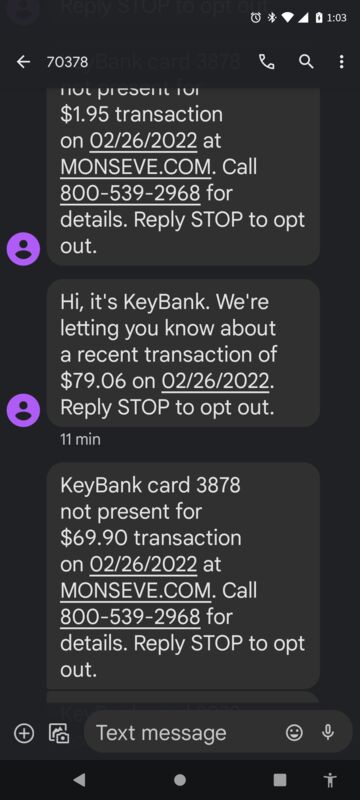Tap the Android home navigation button

click(x=180, y=780)
